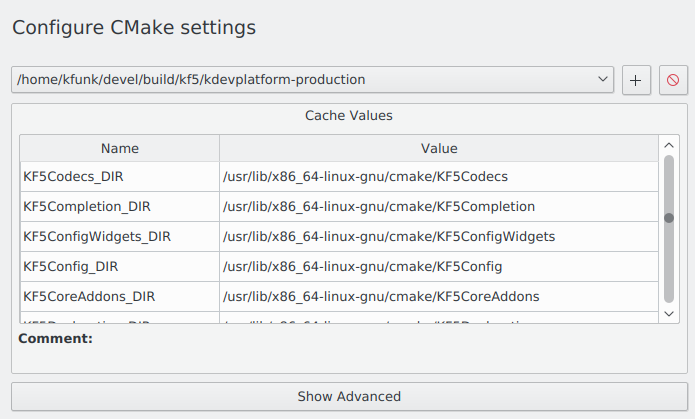Screen dimensions: 695x419
Task: Click the KF5CoreAddons cmake path value
Action: click(x=381, y=297)
